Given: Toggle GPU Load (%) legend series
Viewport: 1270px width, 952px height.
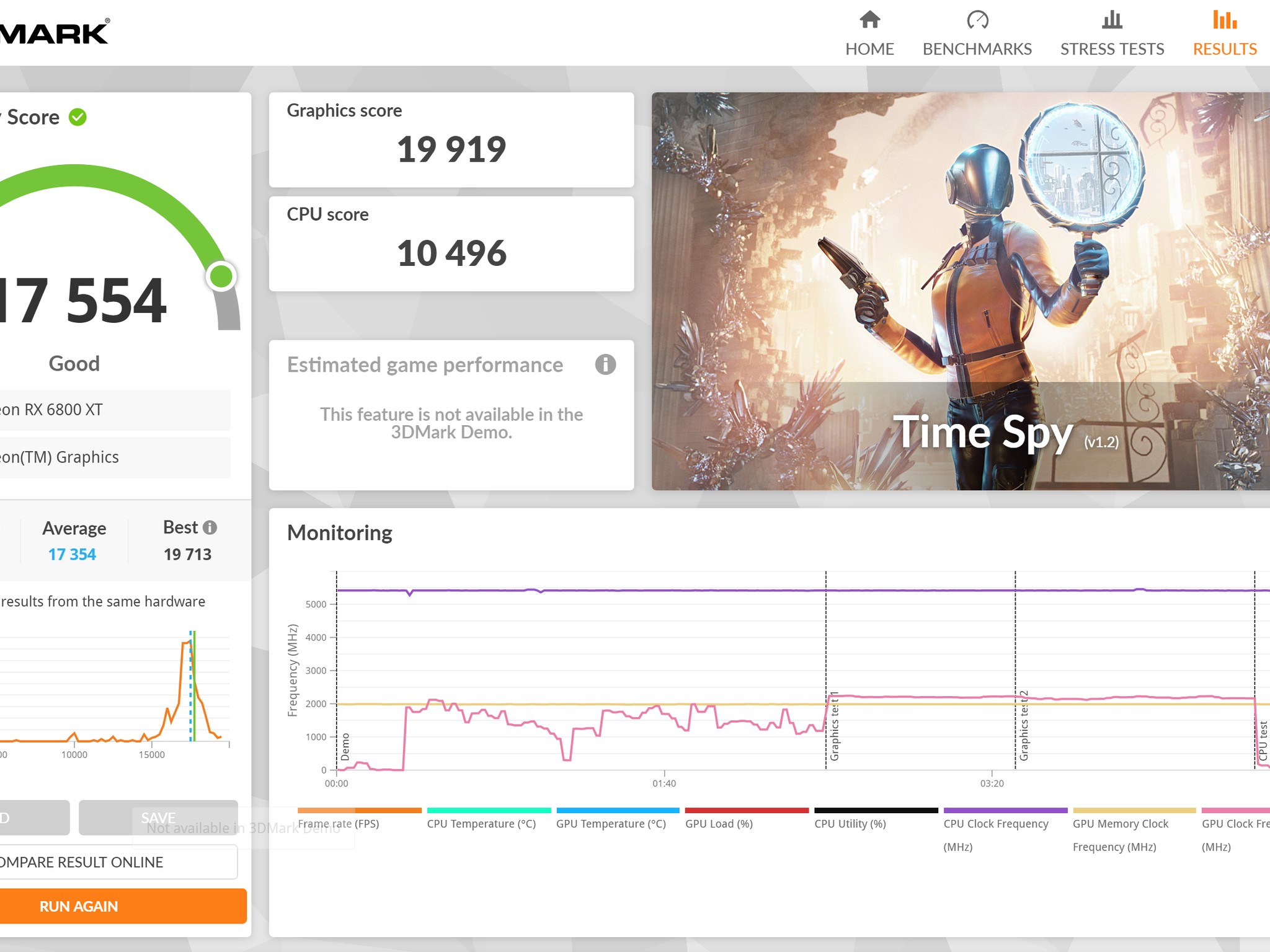Looking at the screenshot, I should [x=719, y=824].
